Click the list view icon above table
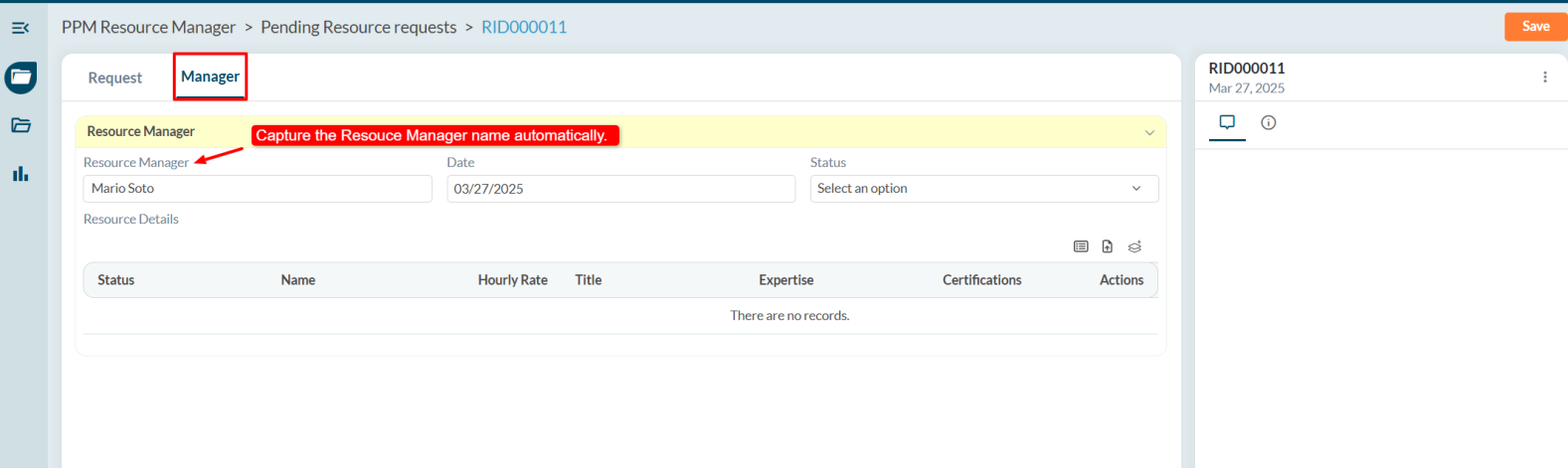The width and height of the screenshot is (1568, 468). [1081, 246]
